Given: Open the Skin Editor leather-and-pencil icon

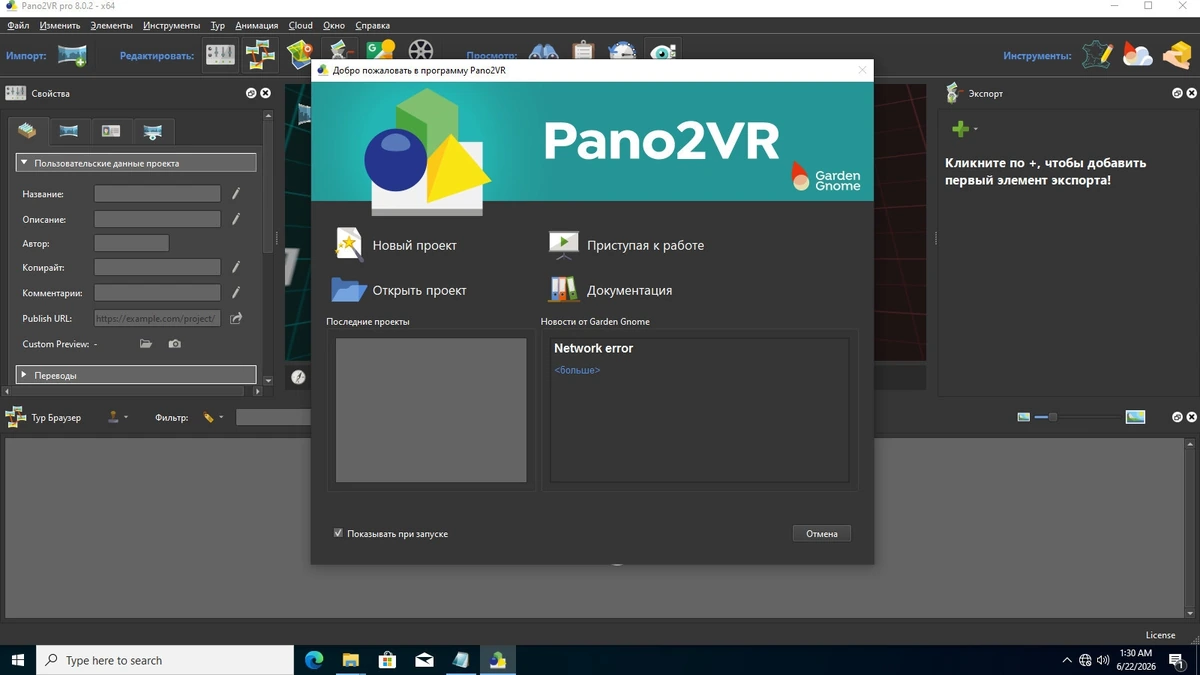Looking at the screenshot, I should click(x=1097, y=55).
